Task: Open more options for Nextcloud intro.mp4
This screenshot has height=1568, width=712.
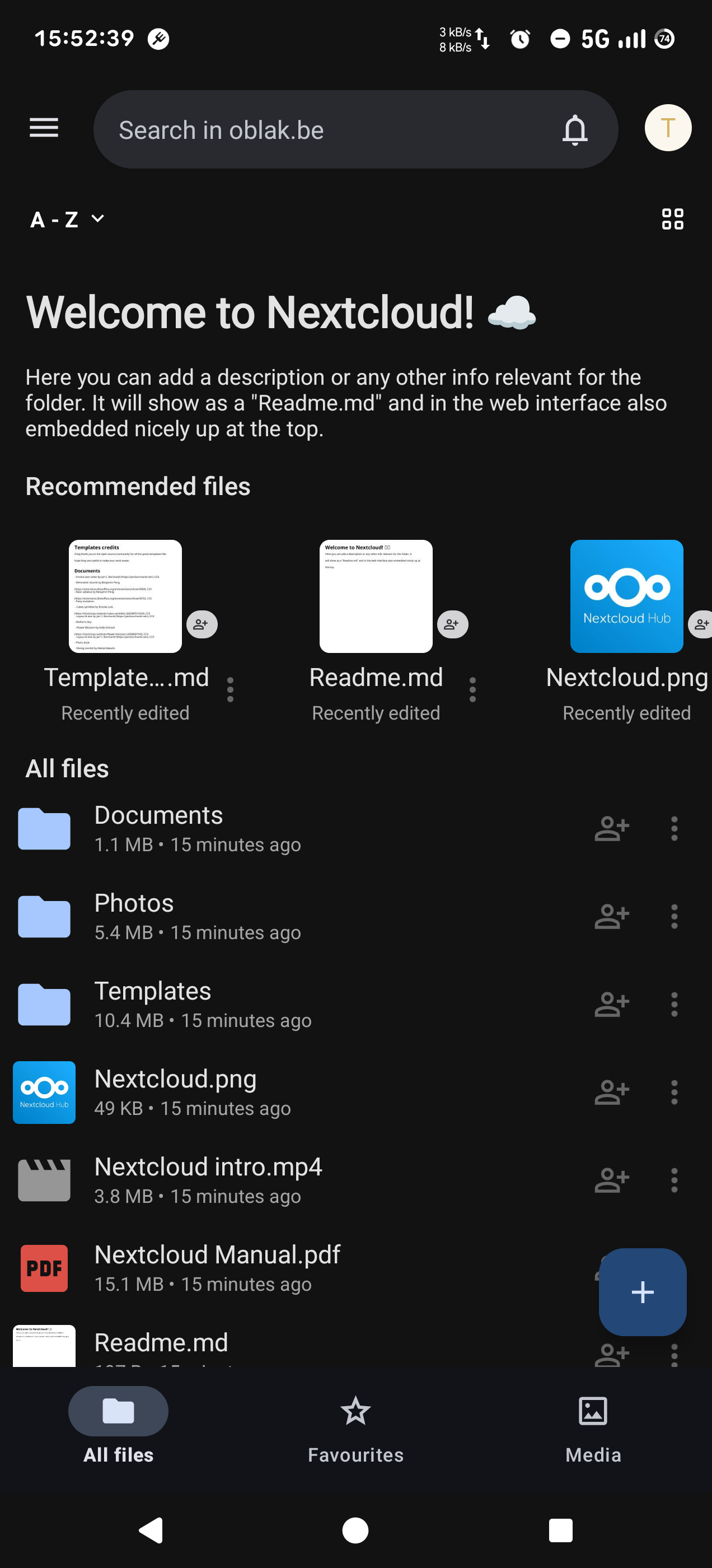Action: pyautogui.click(x=674, y=1180)
